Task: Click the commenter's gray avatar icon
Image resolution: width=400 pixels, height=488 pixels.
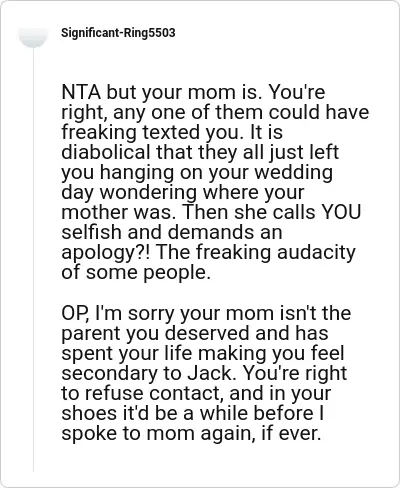Action: click(x=33, y=37)
